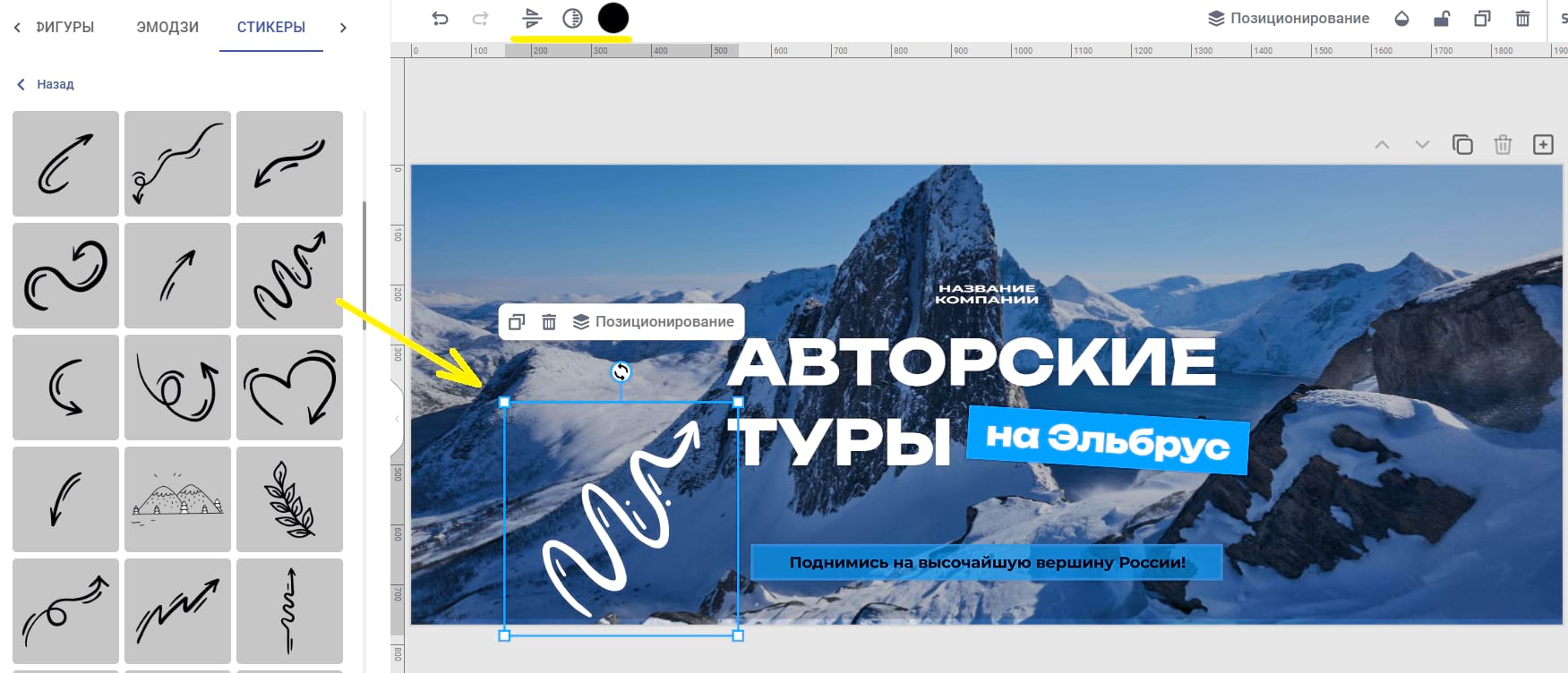1568x673 pixels.
Task: Add the vertical squiggly up arrow sticker
Action: pos(289,611)
